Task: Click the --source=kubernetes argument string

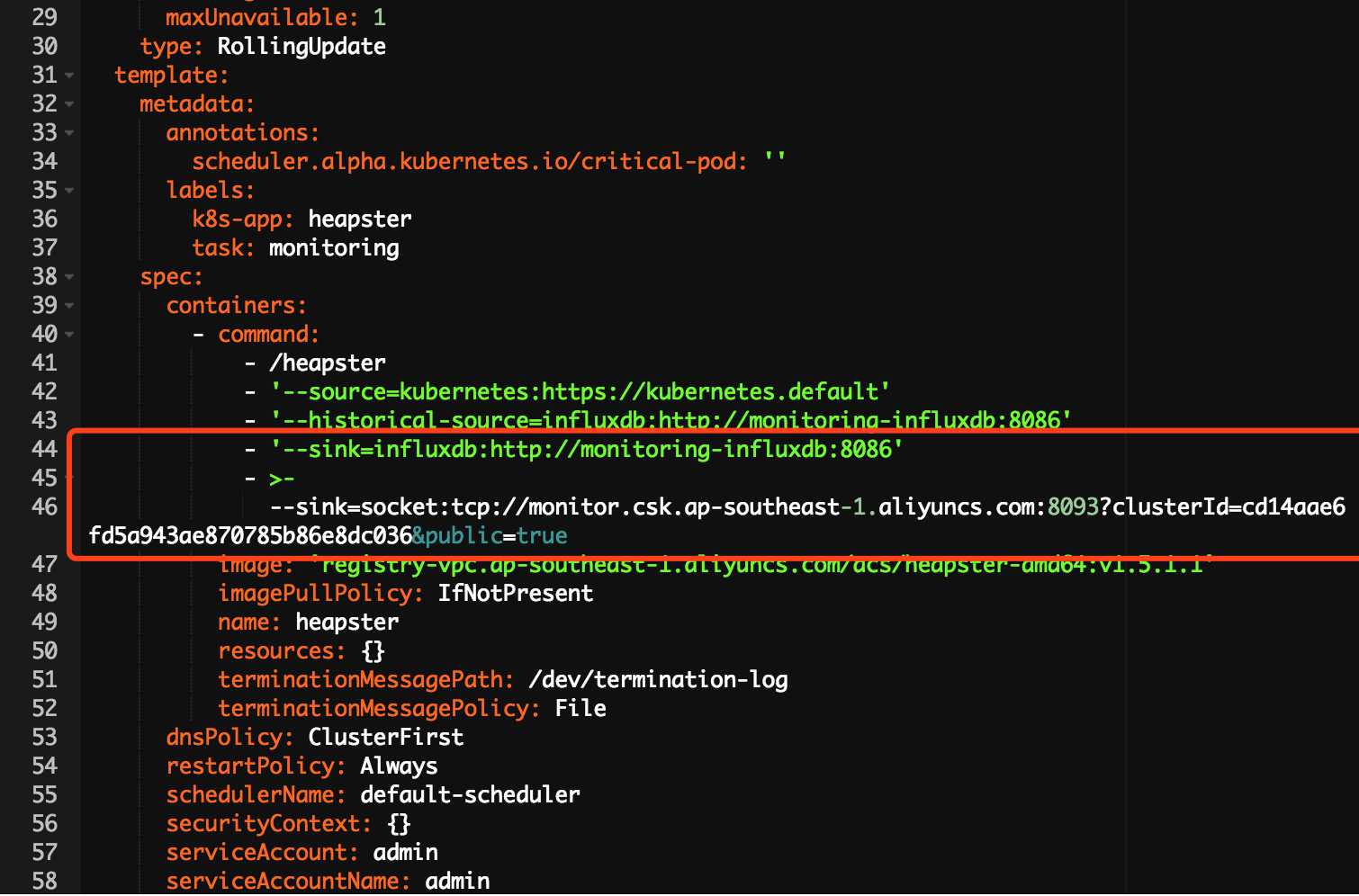Action: coord(580,392)
